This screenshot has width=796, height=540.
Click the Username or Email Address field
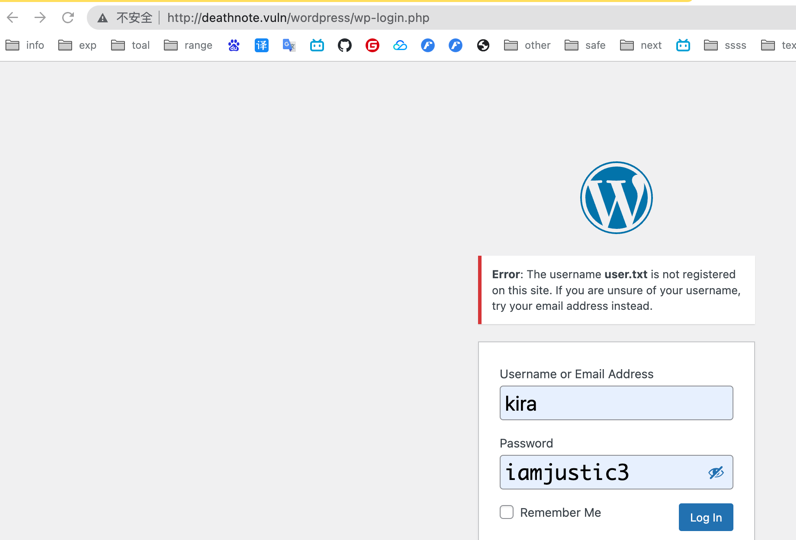click(x=616, y=403)
